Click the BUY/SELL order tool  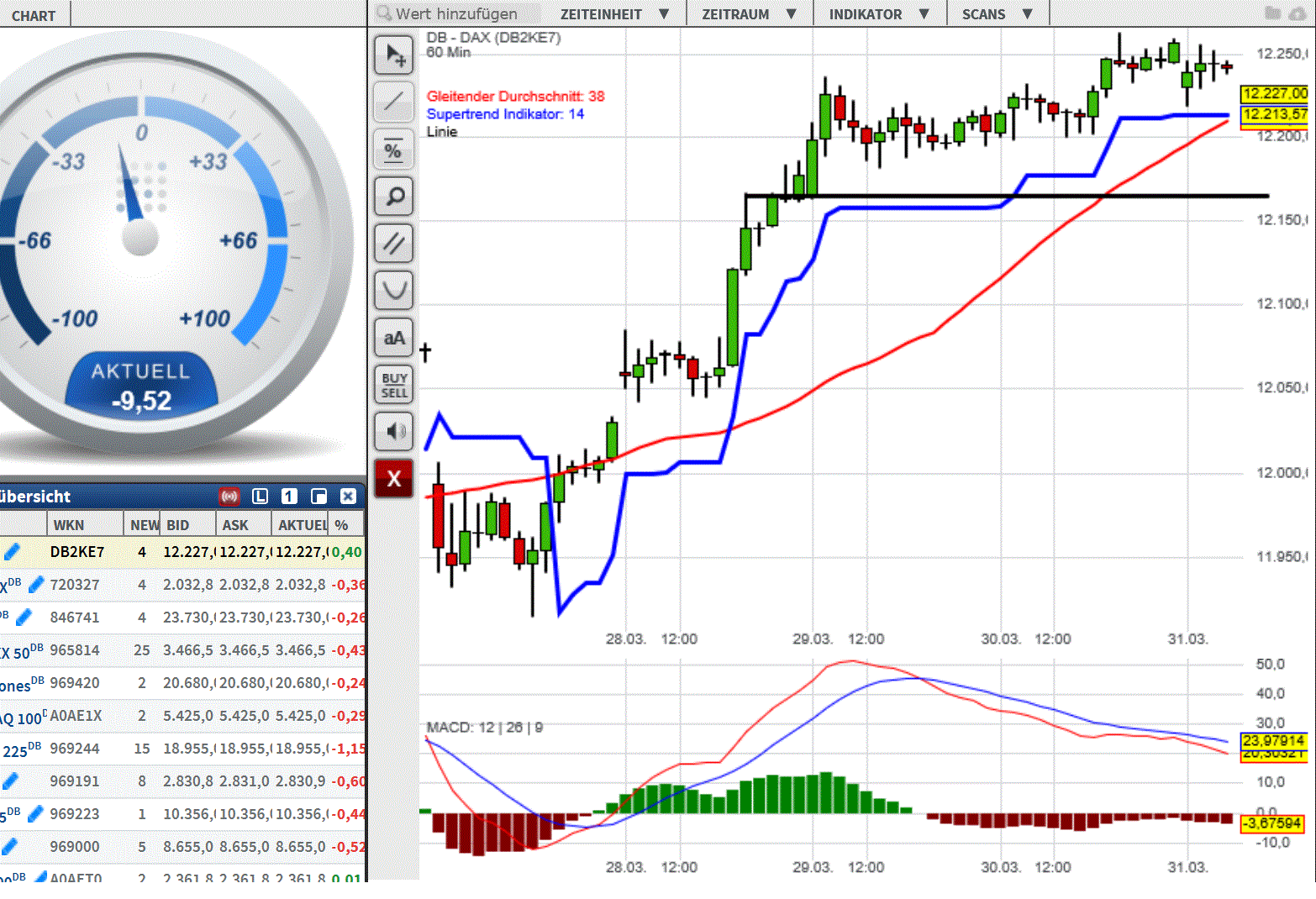tap(393, 385)
